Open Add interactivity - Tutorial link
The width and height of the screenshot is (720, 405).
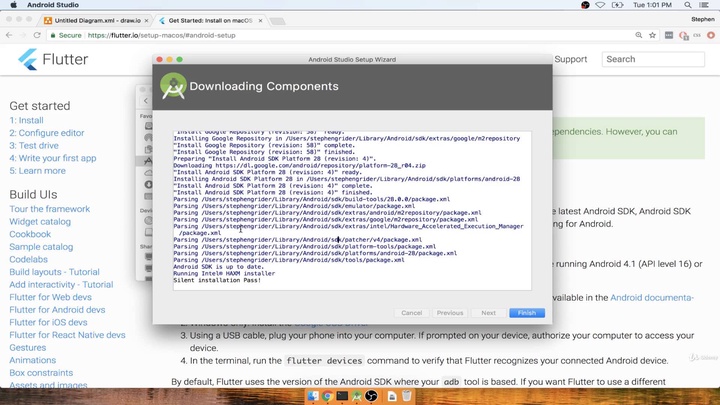[61, 285]
